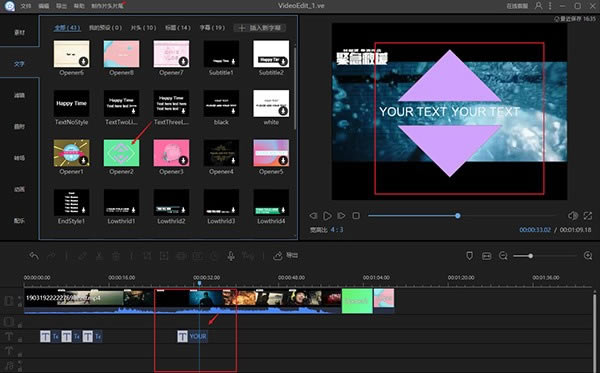
Task: Toggle lock on the second text track
Action: [x=20, y=354]
